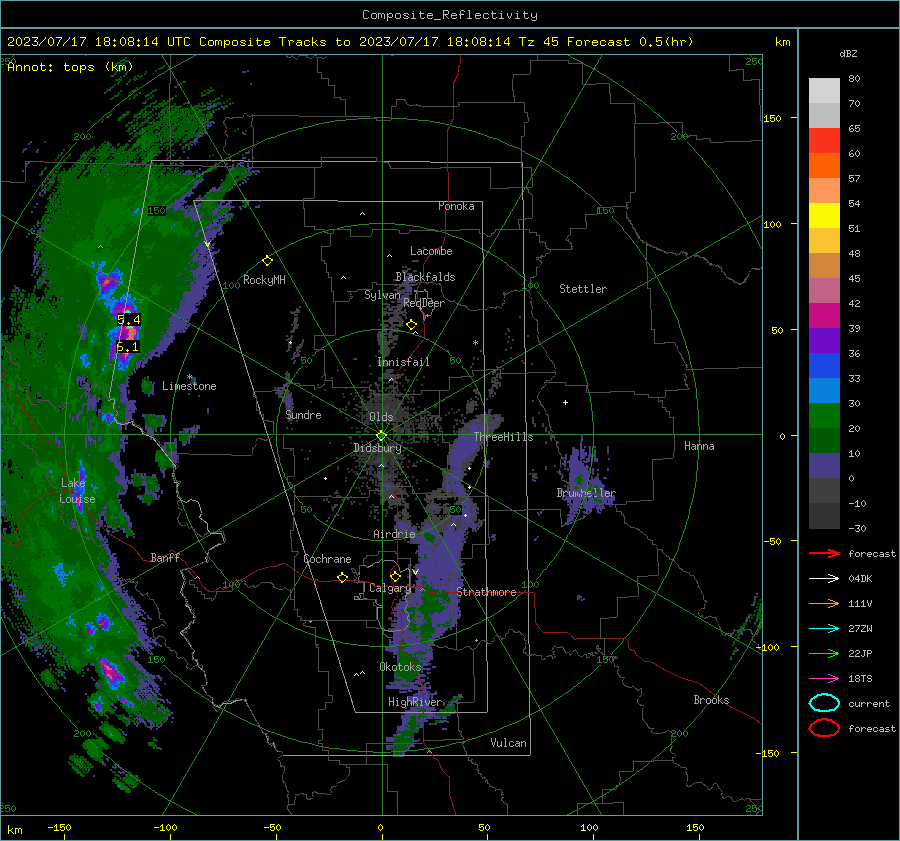This screenshot has width=900, height=841.
Task: Click the yellow diamond marker near RedDeer
Action: point(411,325)
